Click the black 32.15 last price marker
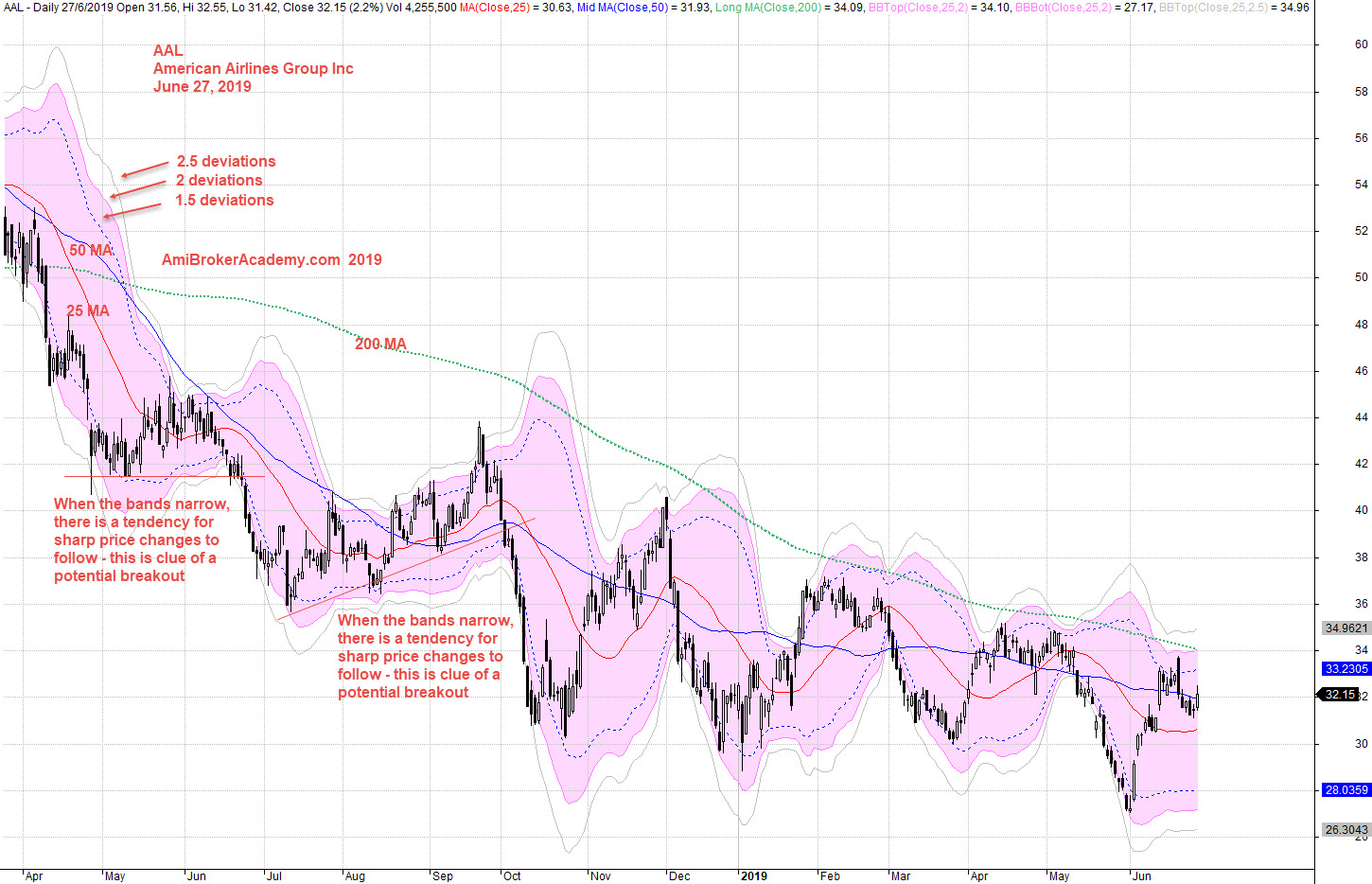 [x=1340, y=695]
